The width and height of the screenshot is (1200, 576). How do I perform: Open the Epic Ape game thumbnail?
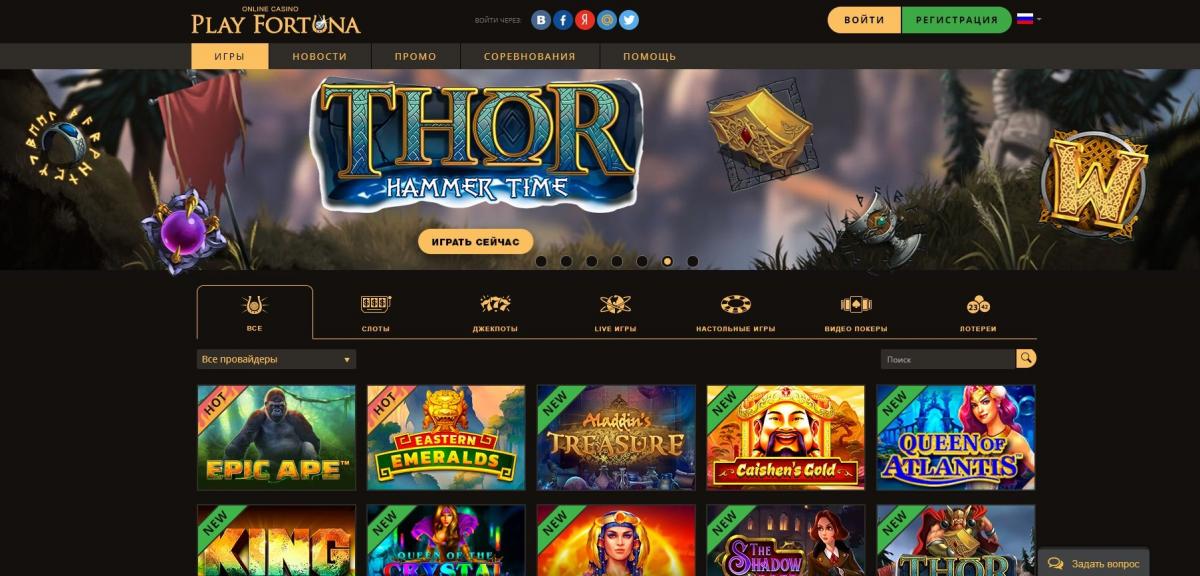(x=276, y=438)
